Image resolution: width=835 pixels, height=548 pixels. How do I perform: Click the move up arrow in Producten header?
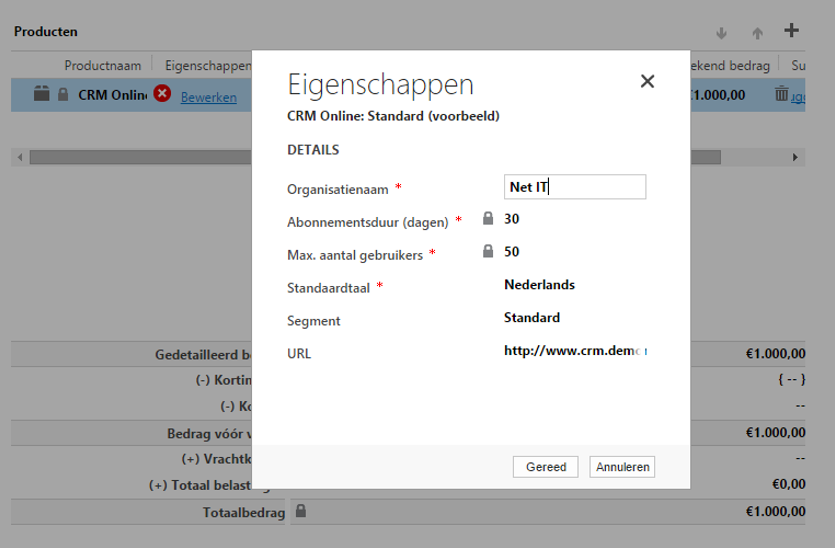(757, 33)
